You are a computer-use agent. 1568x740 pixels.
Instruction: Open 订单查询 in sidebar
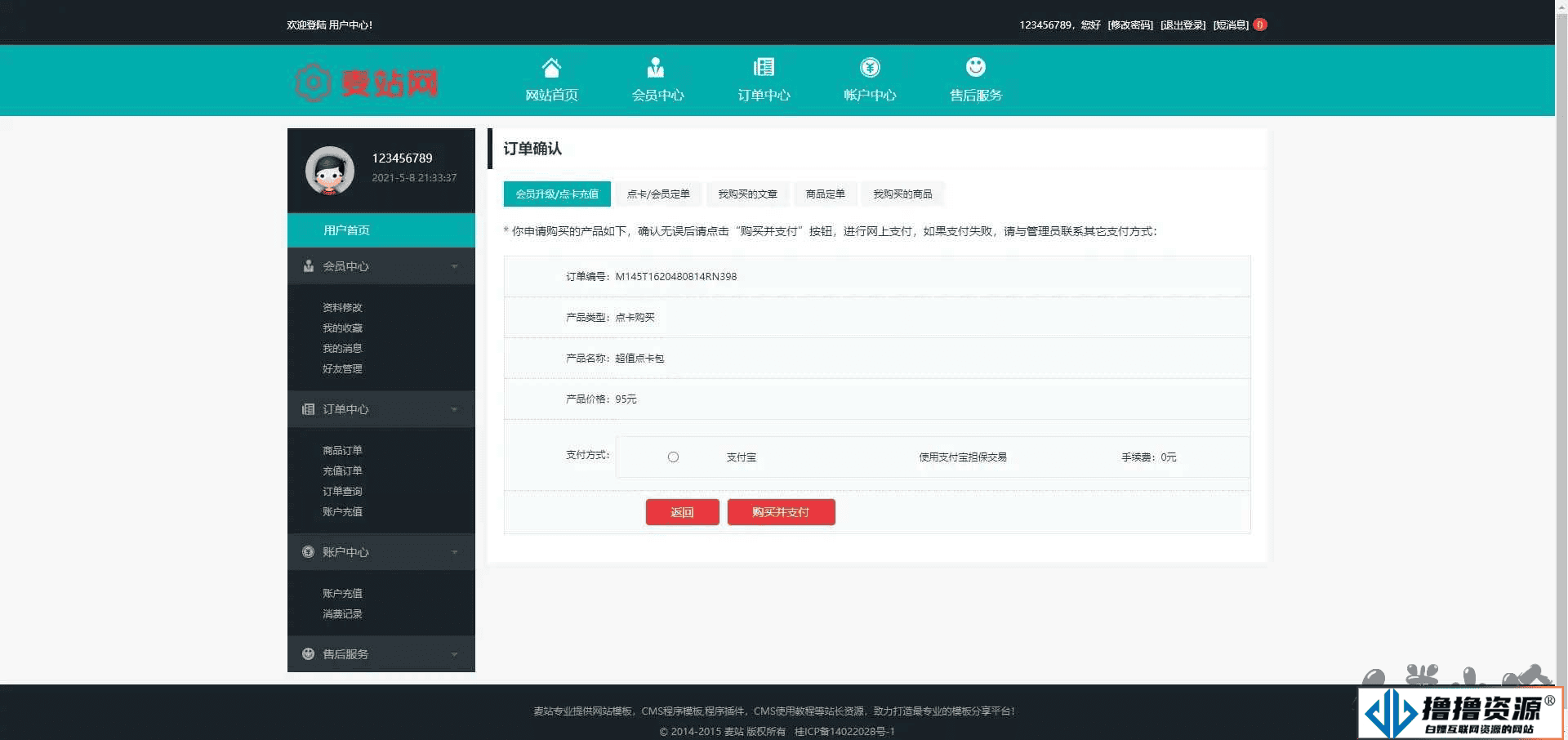[x=342, y=492]
